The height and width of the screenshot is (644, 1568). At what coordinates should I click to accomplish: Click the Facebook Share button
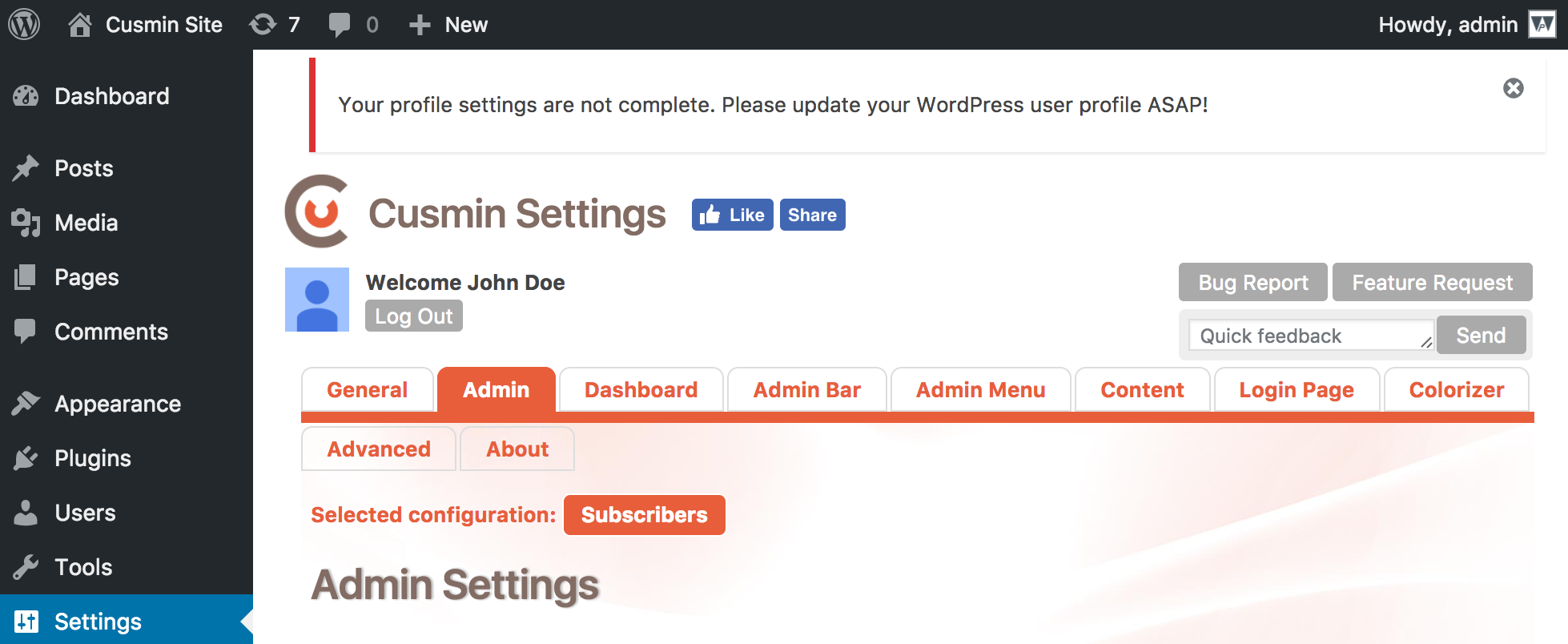click(813, 215)
